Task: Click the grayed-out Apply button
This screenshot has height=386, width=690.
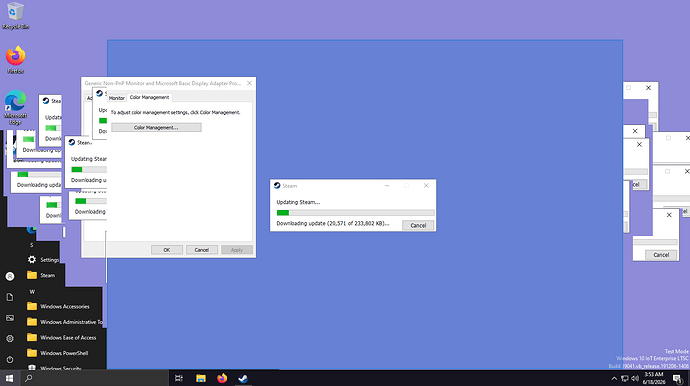Action: tap(237, 250)
